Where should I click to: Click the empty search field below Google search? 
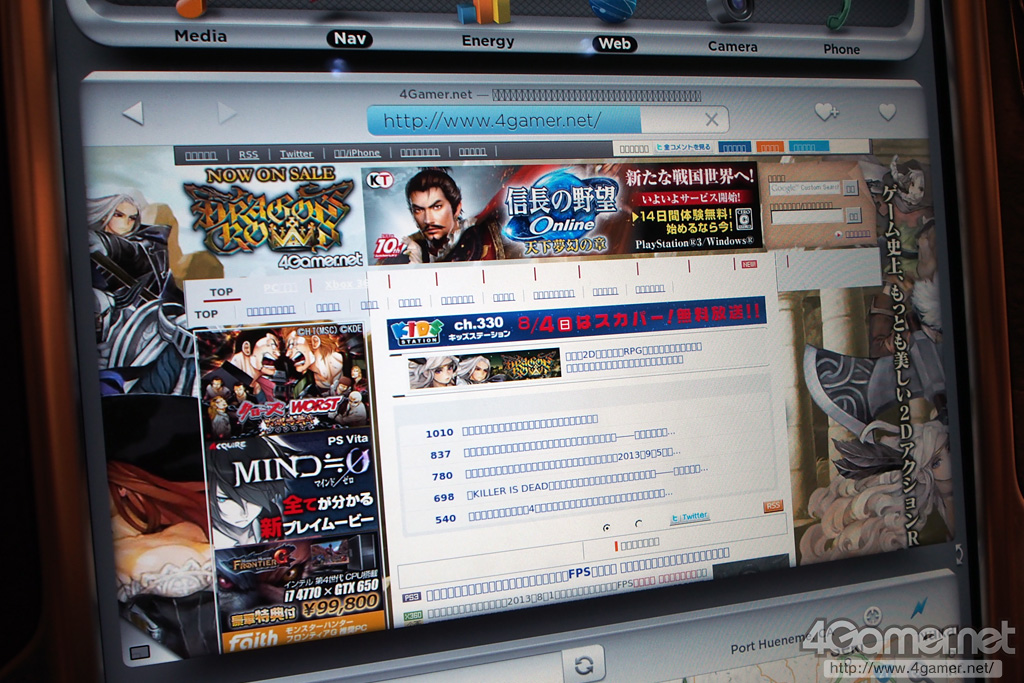pyautogui.click(x=807, y=216)
